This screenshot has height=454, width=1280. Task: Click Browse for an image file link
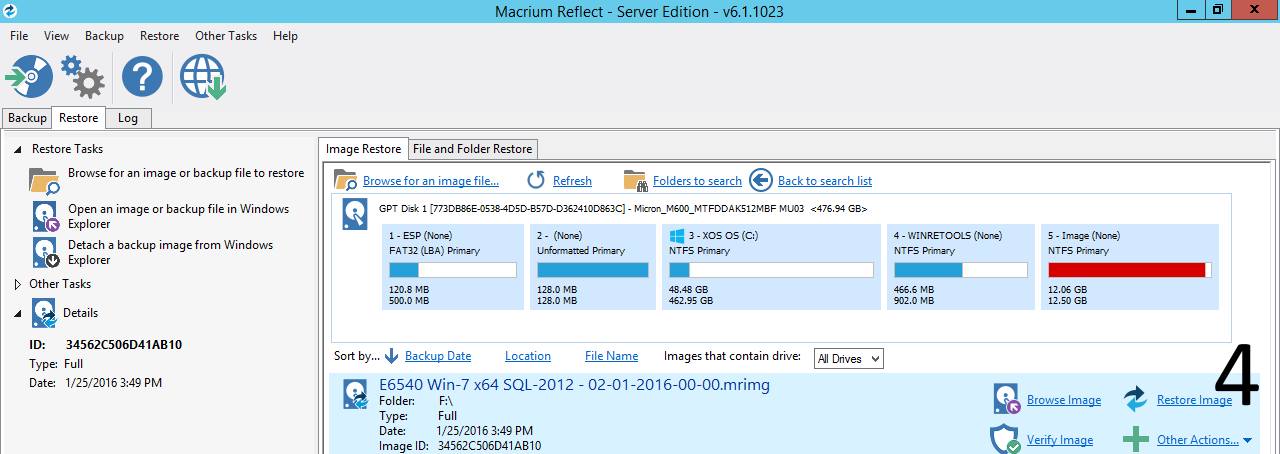pyautogui.click(x=431, y=181)
